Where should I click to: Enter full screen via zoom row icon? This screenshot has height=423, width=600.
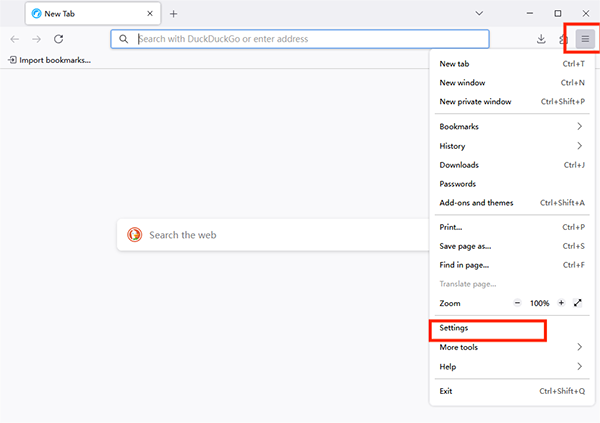(579, 302)
